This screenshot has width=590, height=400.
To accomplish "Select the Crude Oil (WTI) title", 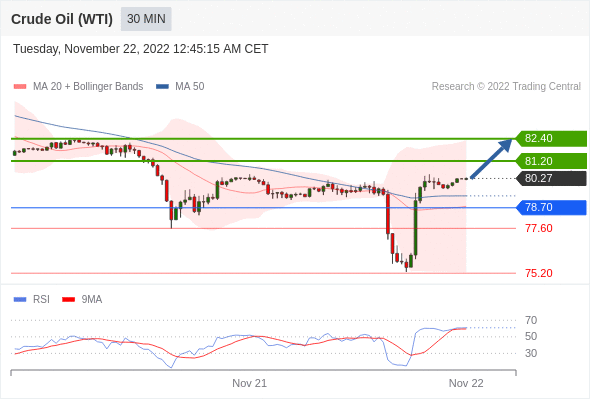I will click(62, 19).
